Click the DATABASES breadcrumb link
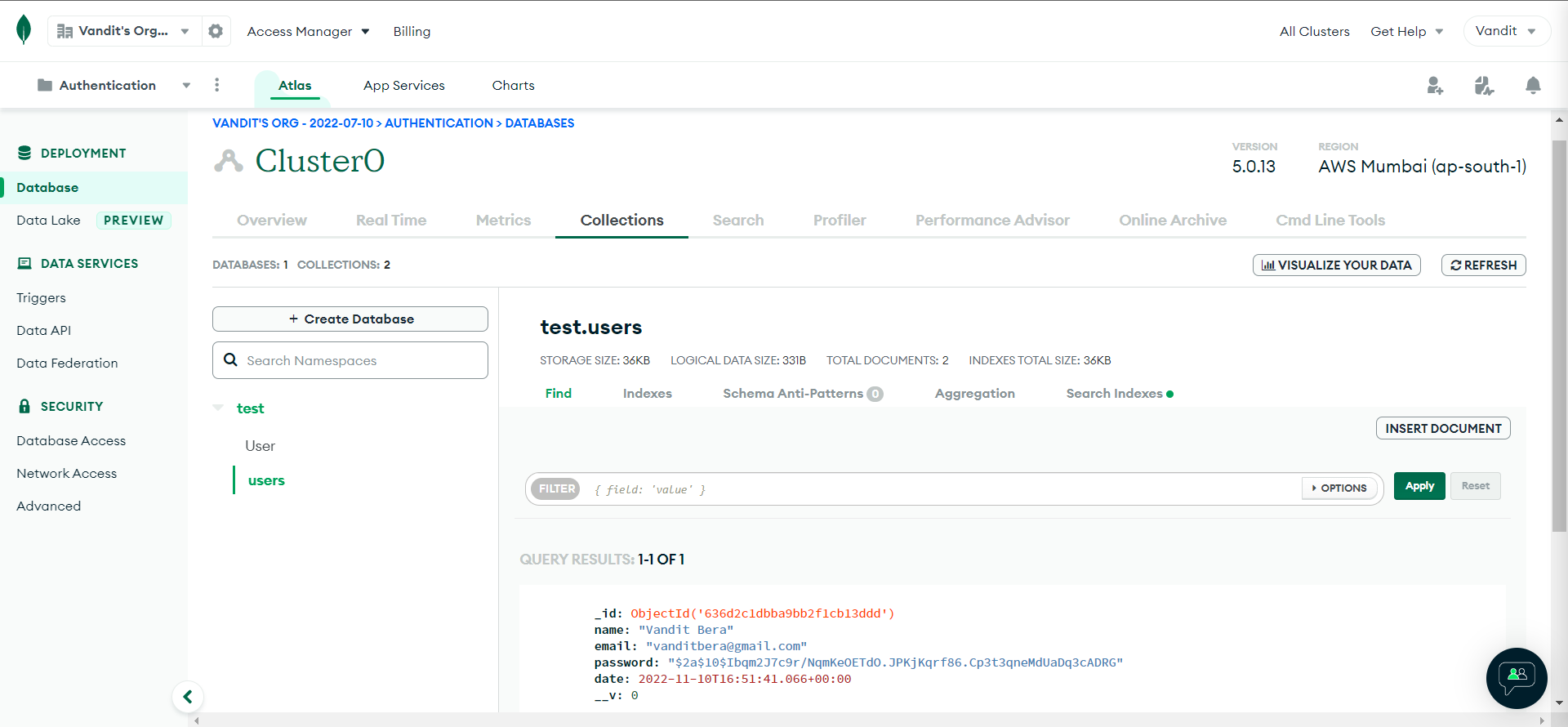Viewport: 1568px width, 727px height. pos(539,123)
